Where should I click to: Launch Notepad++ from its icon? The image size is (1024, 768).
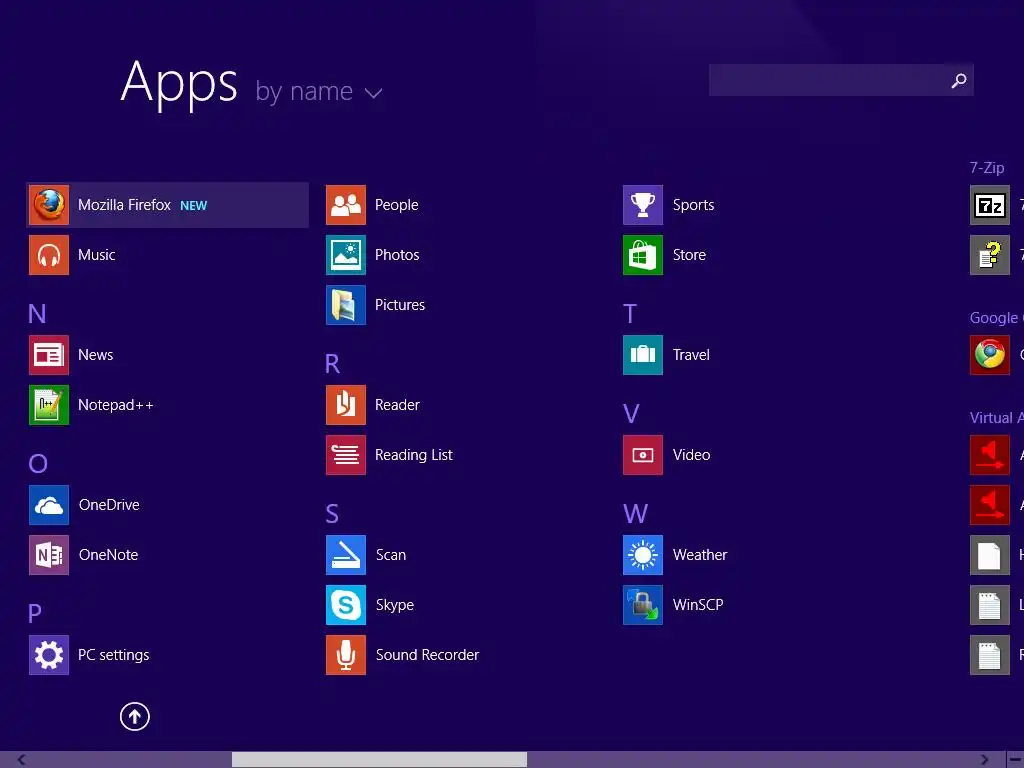[49, 405]
